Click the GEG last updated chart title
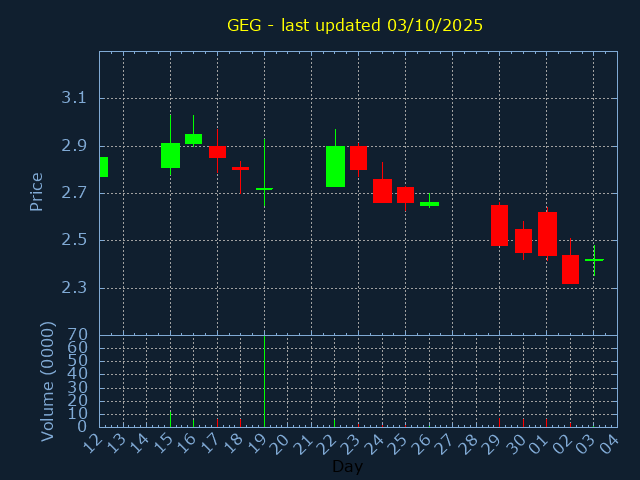640x480 pixels. [x=354, y=25]
